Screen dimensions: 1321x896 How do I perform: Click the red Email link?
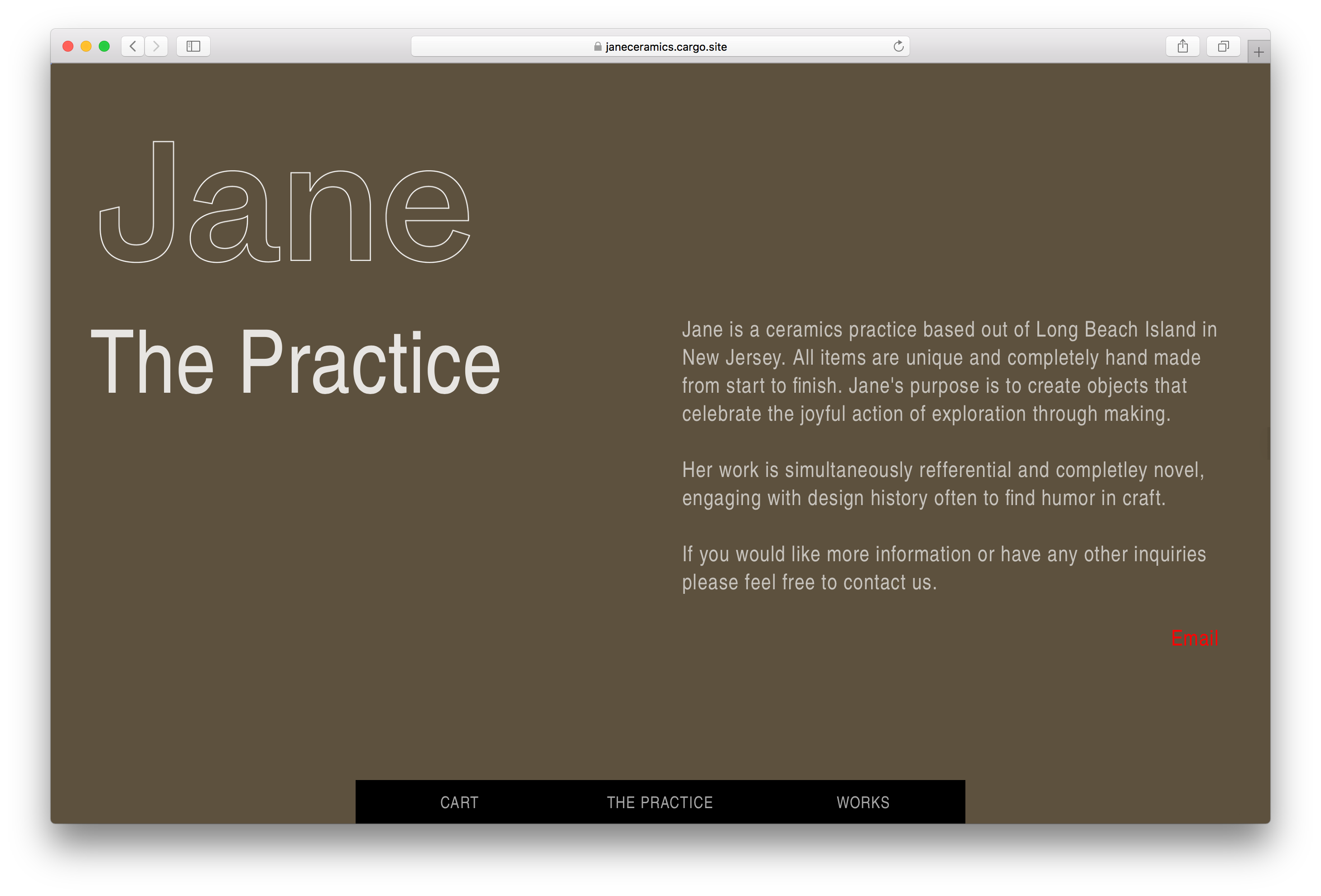[1194, 638]
